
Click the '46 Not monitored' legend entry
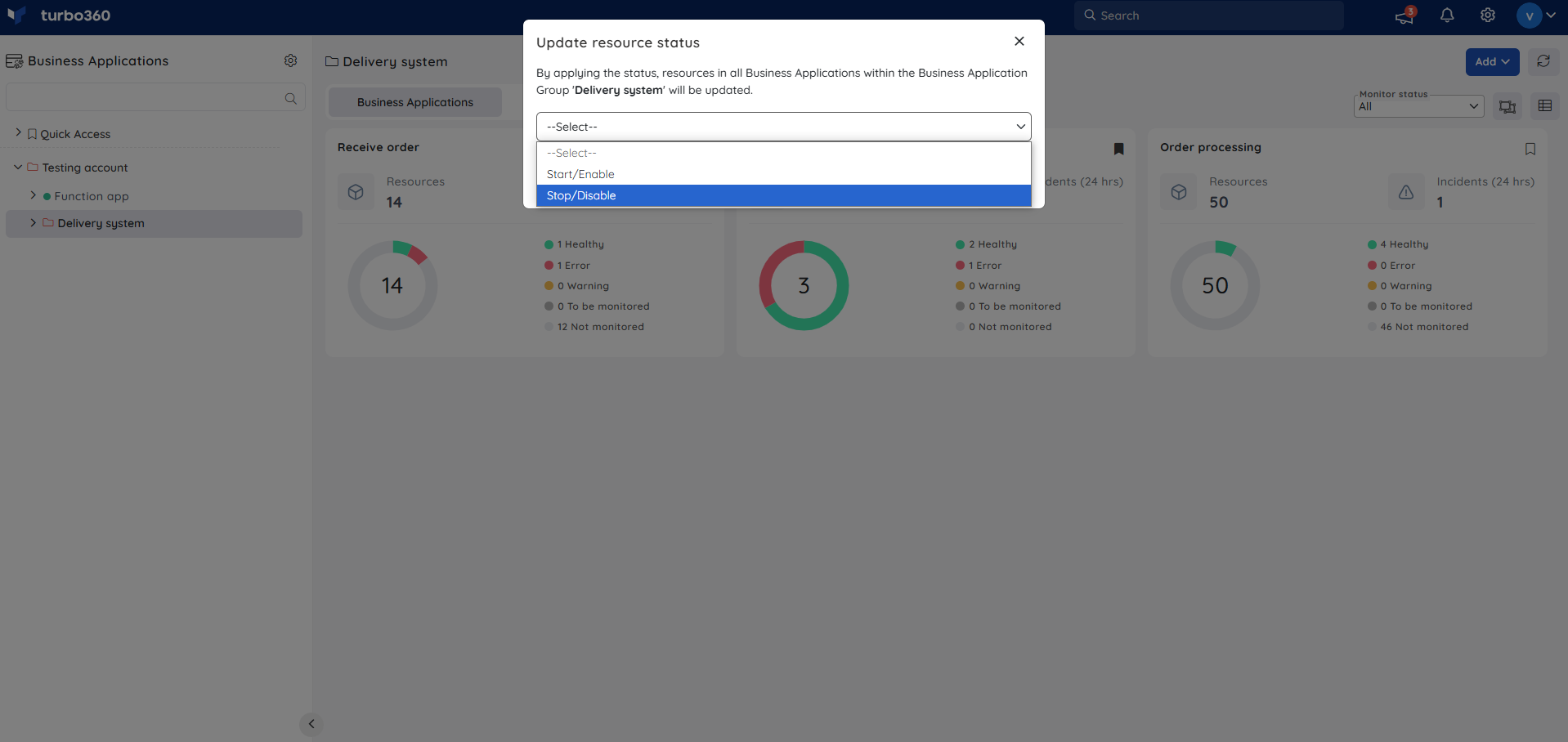(x=1418, y=327)
